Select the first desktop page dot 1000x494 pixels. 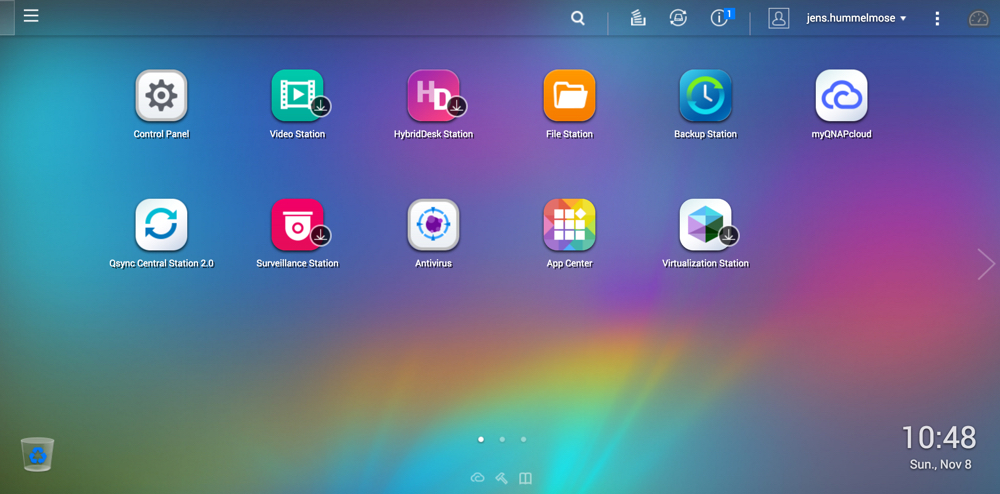481,439
